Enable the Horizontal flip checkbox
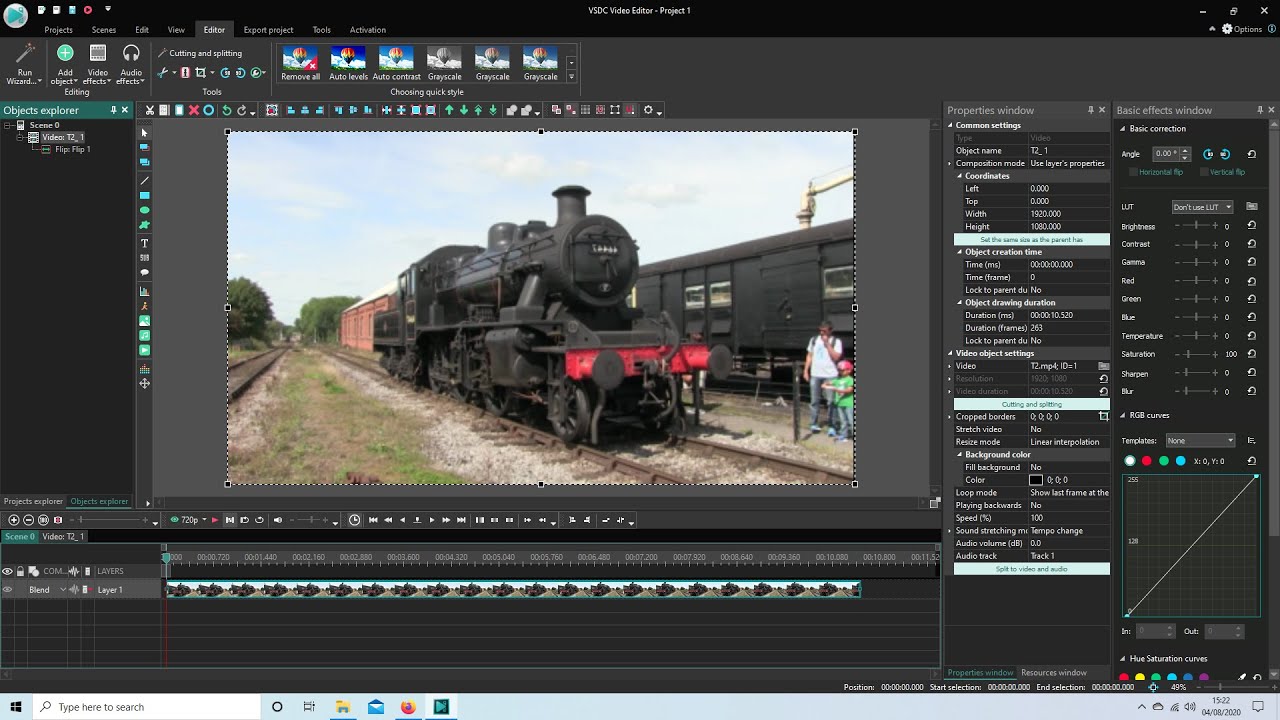The height and width of the screenshot is (720, 1280). 1133,172
